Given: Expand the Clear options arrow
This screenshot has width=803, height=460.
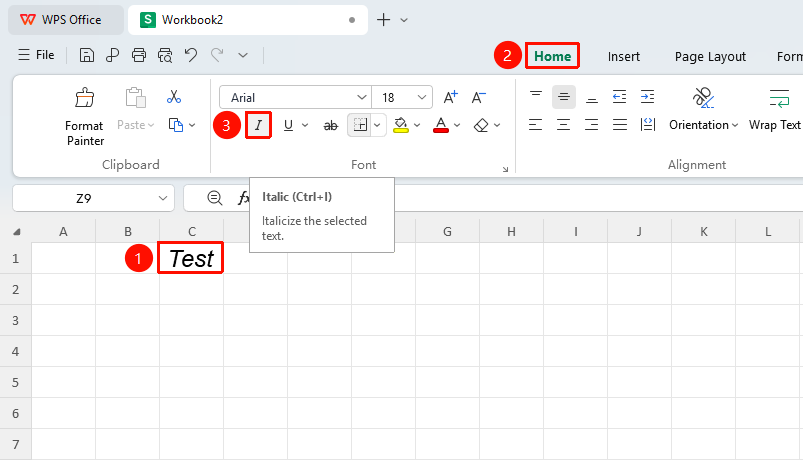Looking at the screenshot, I should coord(497,125).
